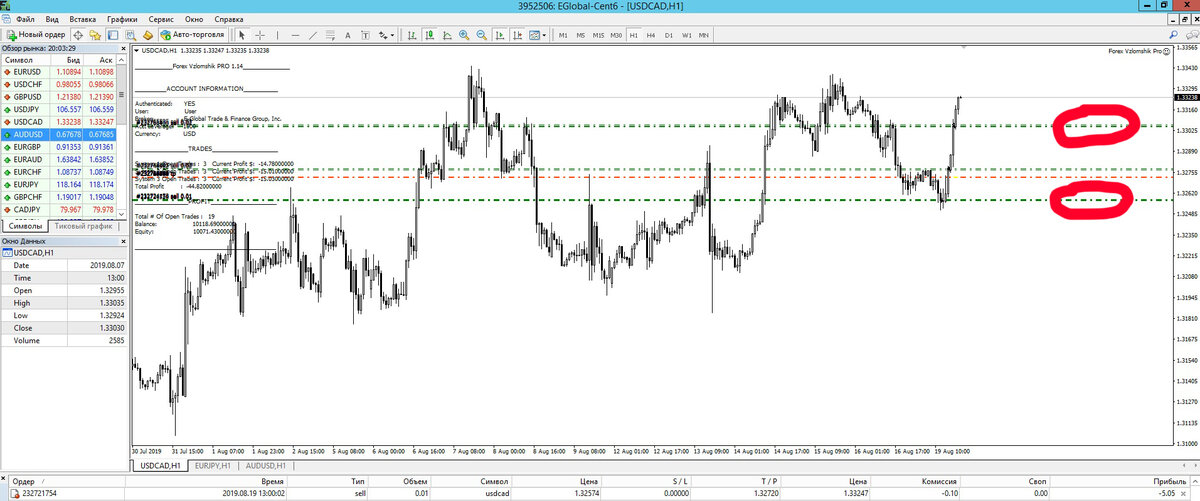Select the Cursor arrow tool
The height and width of the screenshot is (501, 1200).
(x=242, y=35)
